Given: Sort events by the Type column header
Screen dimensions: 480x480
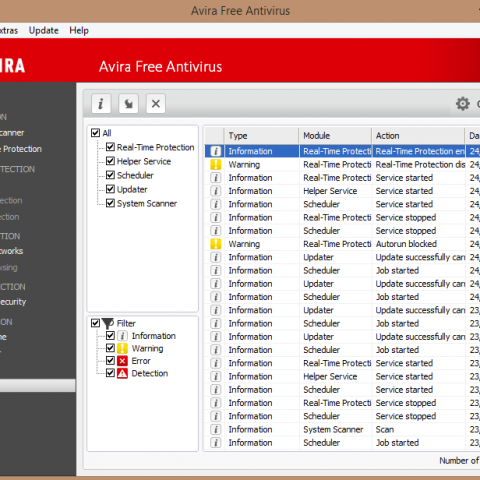Looking at the screenshot, I should [261, 136].
